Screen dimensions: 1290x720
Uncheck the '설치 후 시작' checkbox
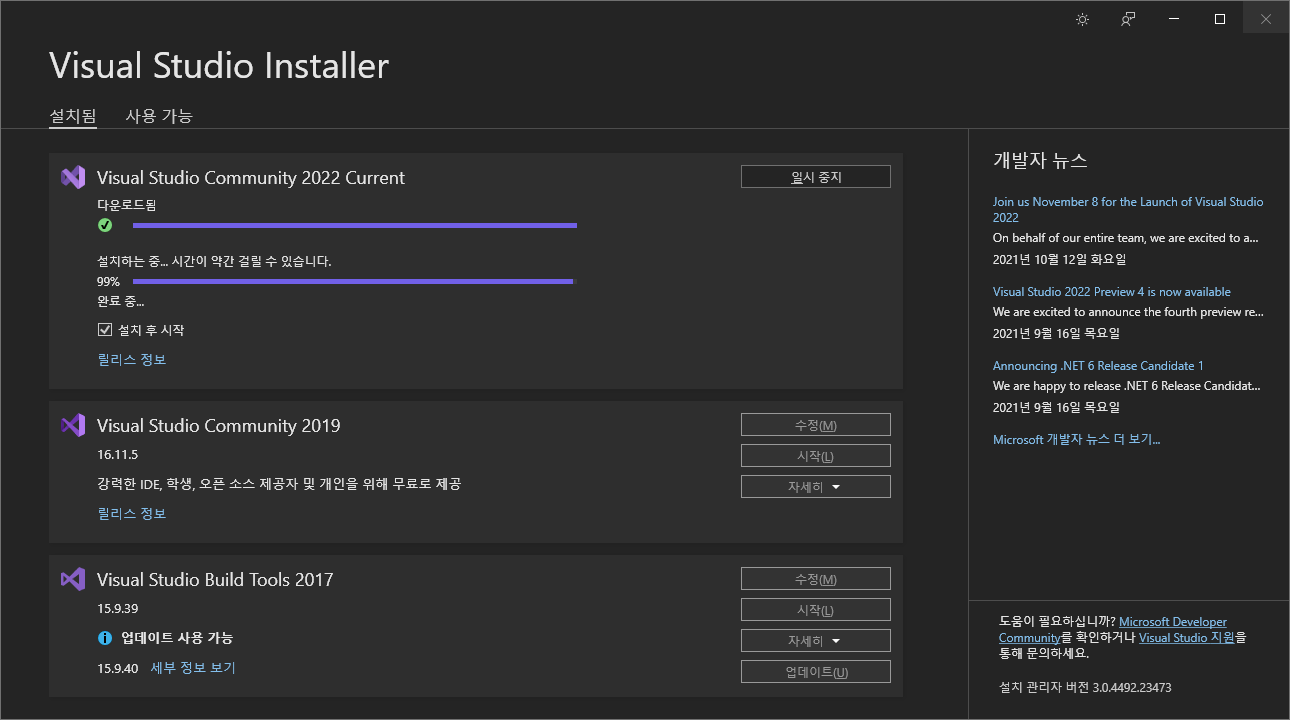click(105, 330)
